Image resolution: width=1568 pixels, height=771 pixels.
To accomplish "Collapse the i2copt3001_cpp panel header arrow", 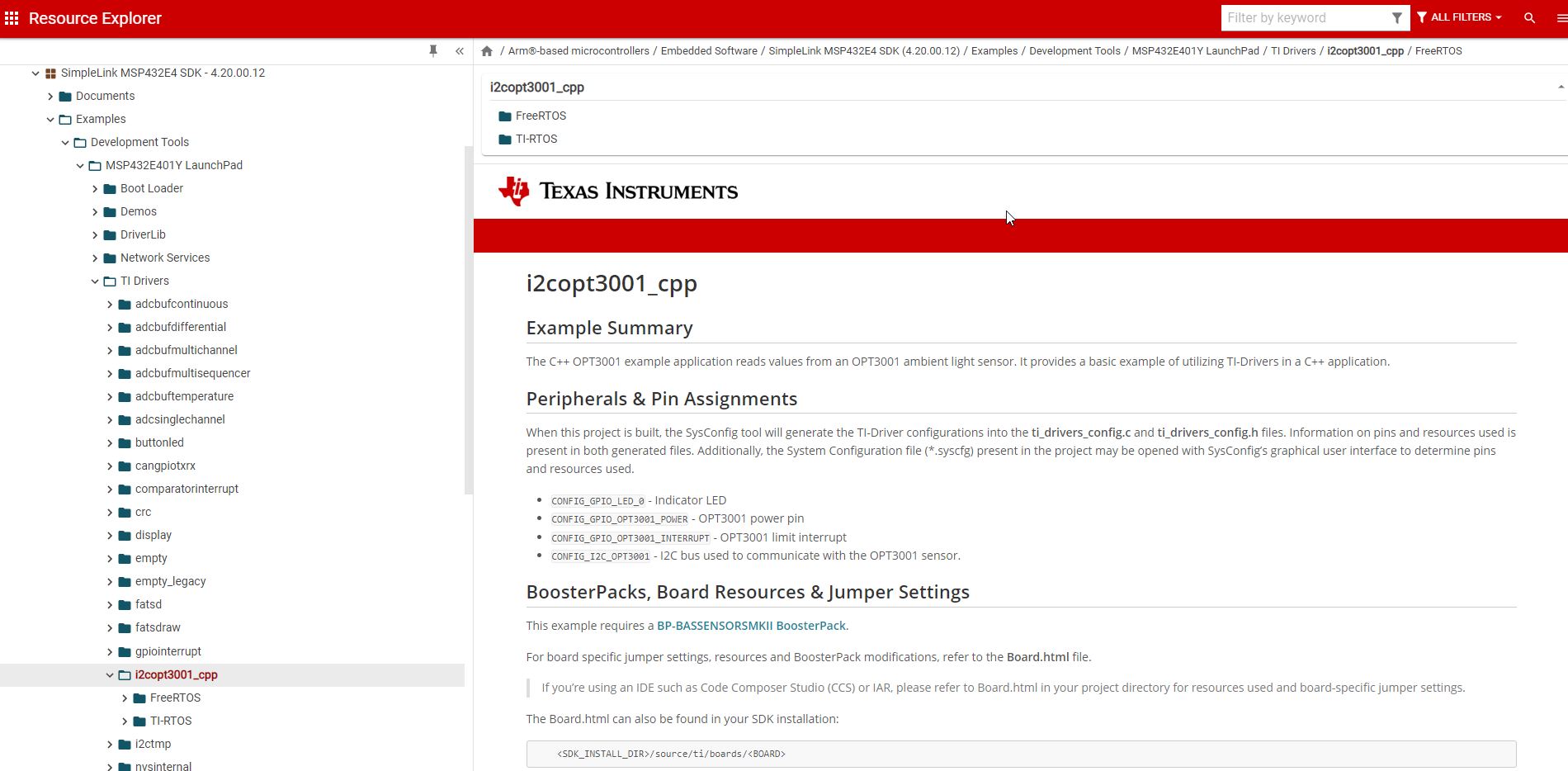I will (x=1560, y=88).
